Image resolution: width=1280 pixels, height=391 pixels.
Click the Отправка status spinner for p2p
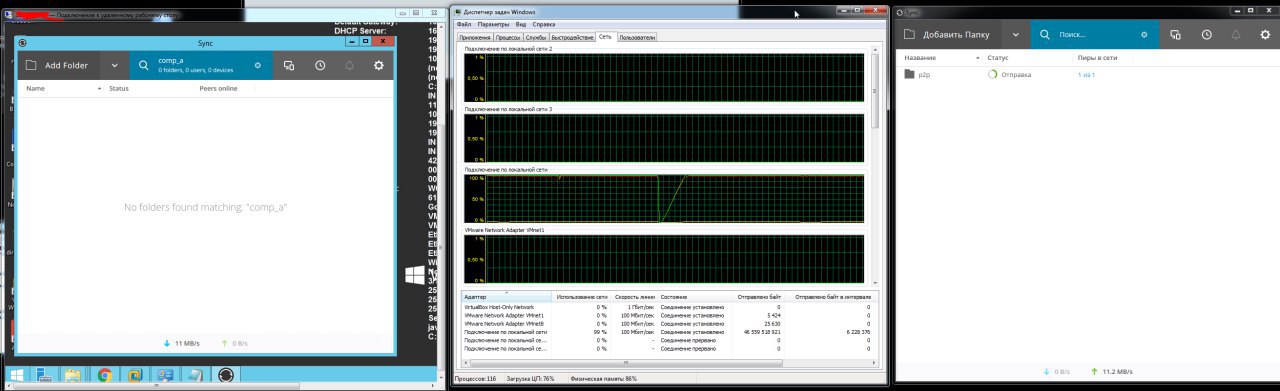pos(993,75)
